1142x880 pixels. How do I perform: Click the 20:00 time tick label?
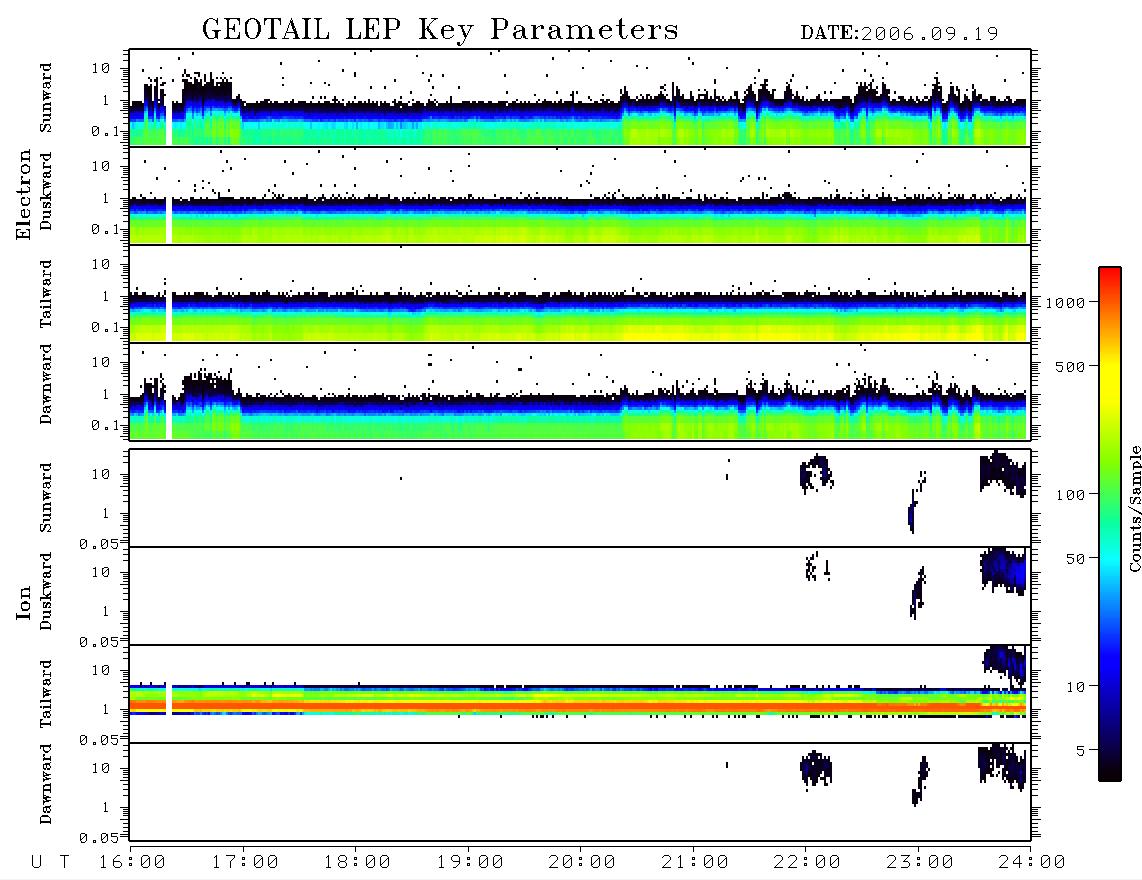point(583,863)
